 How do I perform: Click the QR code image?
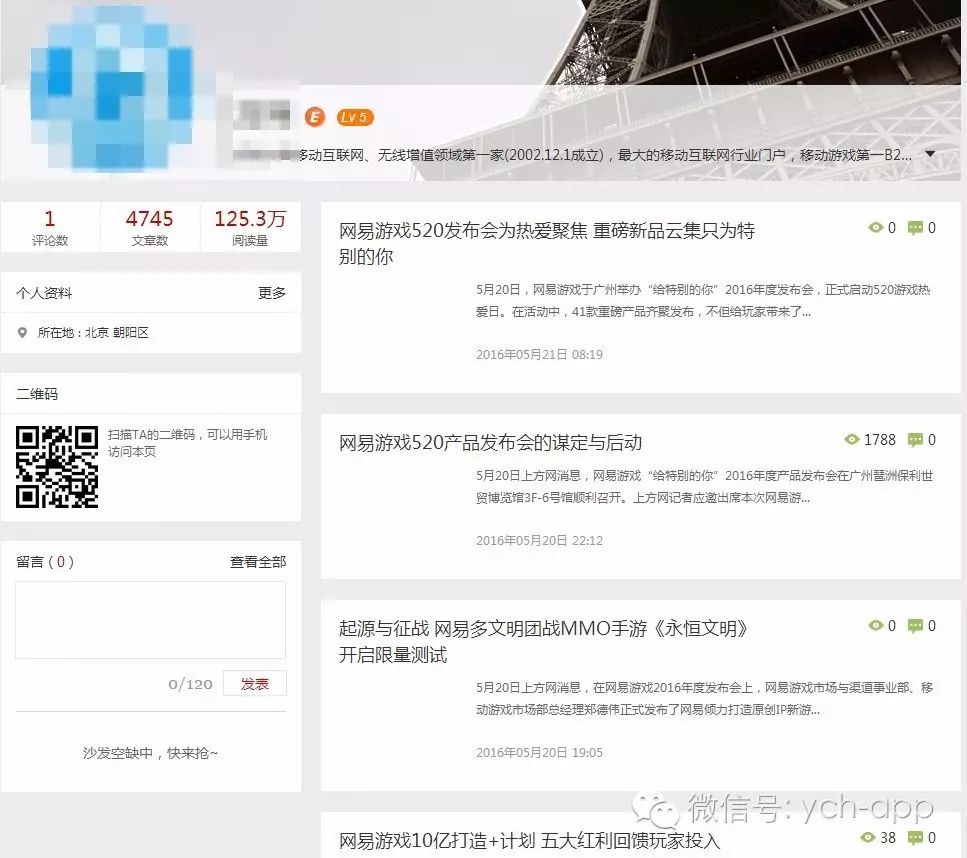[x=57, y=467]
